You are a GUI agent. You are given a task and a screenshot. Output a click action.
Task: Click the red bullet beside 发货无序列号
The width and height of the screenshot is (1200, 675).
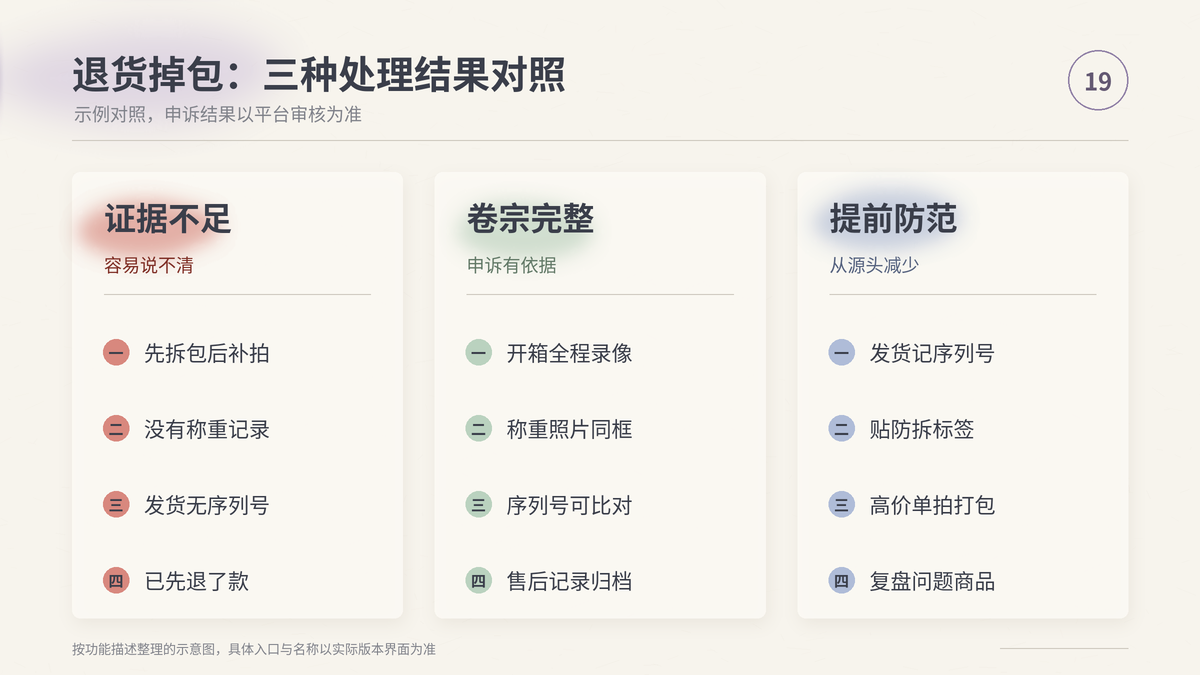pos(116,505)
